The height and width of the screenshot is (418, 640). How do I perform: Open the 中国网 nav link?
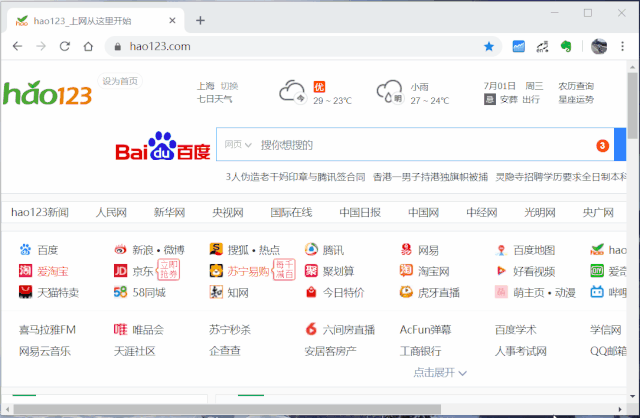pyautogui.click(x=423, y=212)
